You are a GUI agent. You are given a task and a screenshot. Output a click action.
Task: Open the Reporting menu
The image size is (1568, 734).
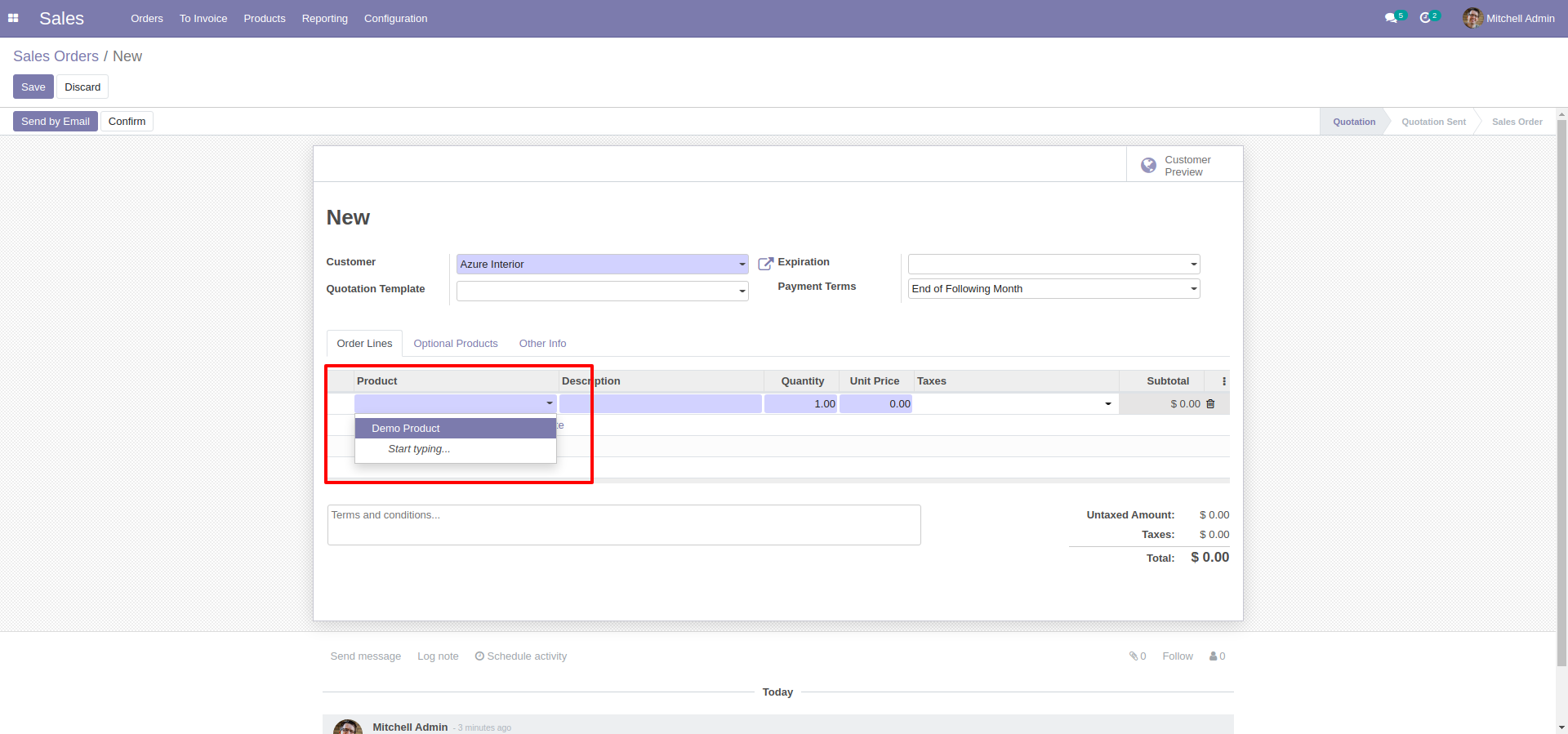pyautogui.click(x=325, y=18)
